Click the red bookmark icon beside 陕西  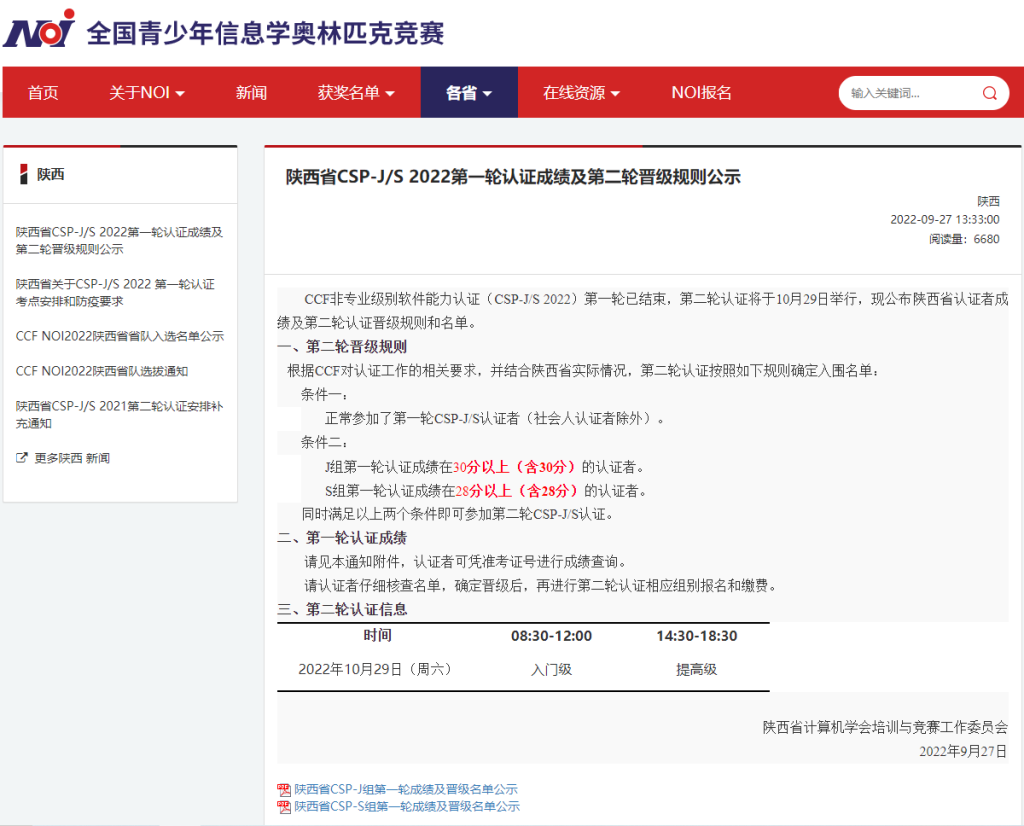24,174
